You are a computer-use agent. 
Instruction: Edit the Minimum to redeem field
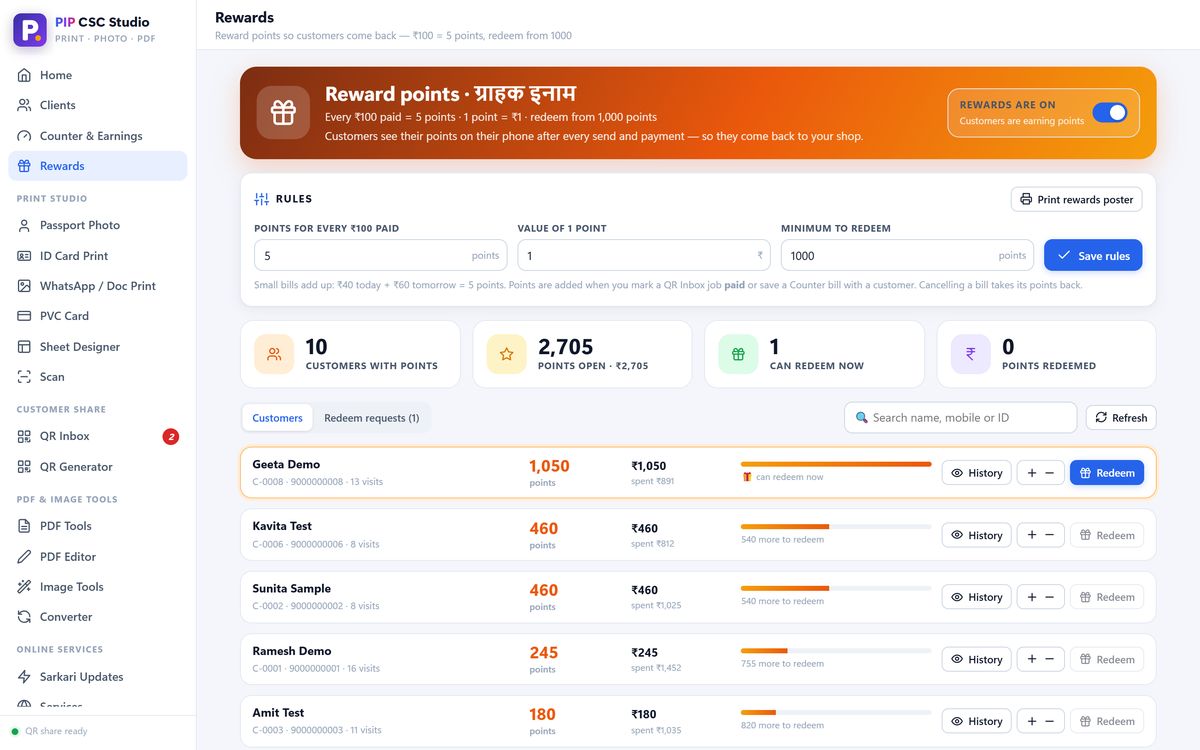coord(908,255)
